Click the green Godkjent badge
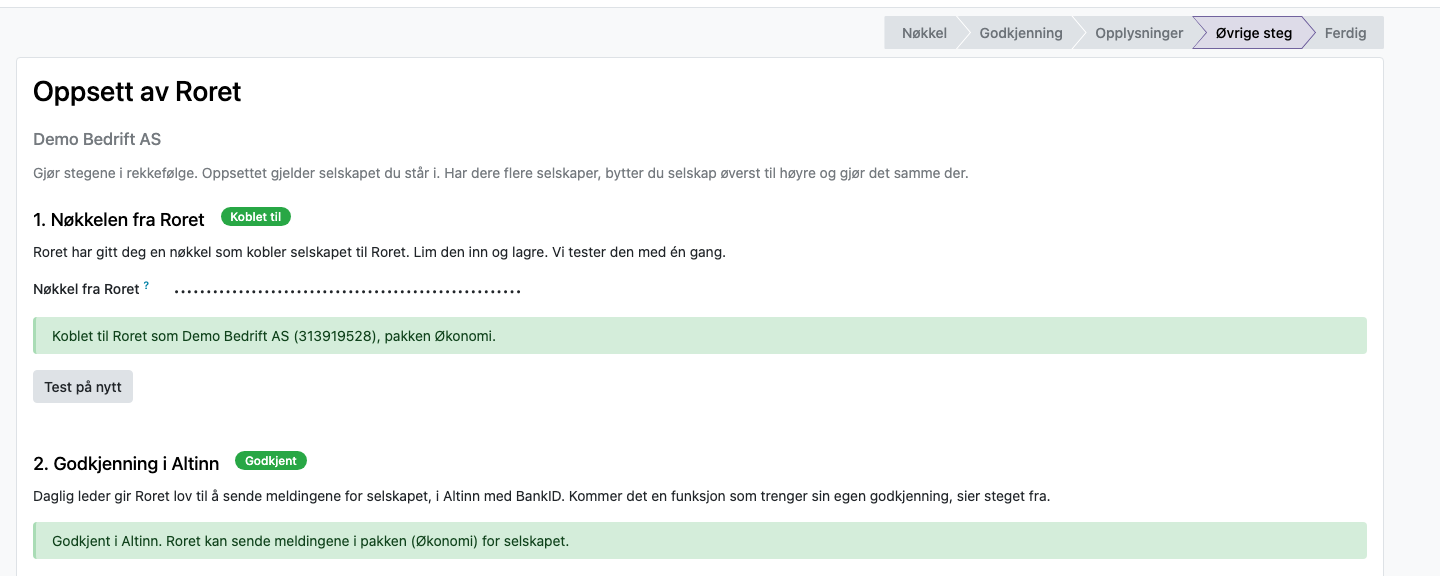Screen dimensions: 1440x576 coord(271,461)
